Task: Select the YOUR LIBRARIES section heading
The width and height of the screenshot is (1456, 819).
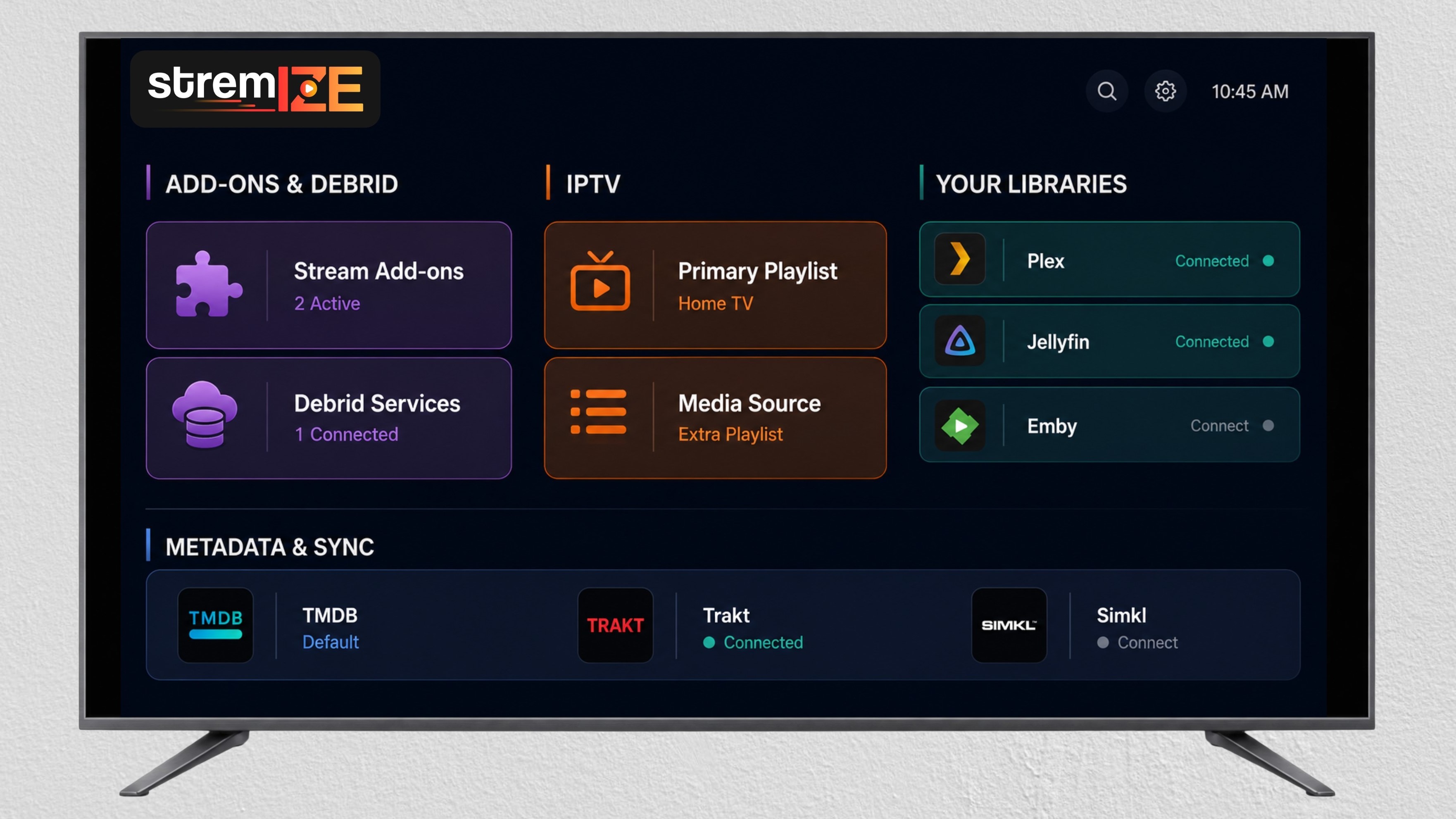Action: tap(1031, 184)
